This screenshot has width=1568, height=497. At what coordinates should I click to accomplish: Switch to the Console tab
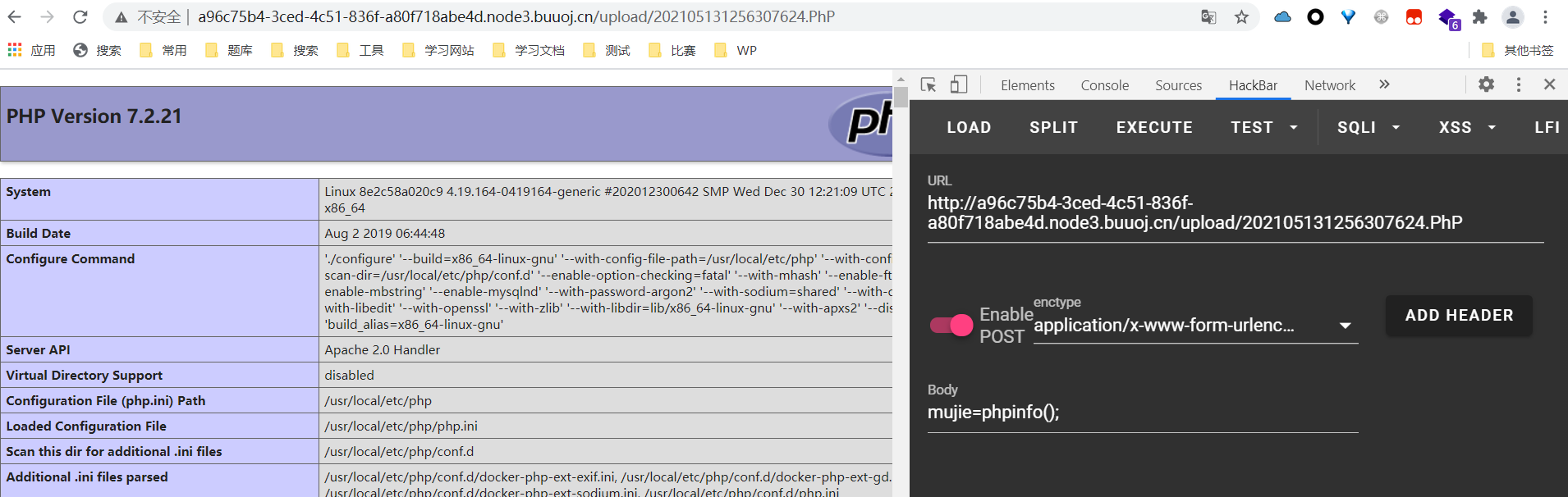(x=1104, y=85)
